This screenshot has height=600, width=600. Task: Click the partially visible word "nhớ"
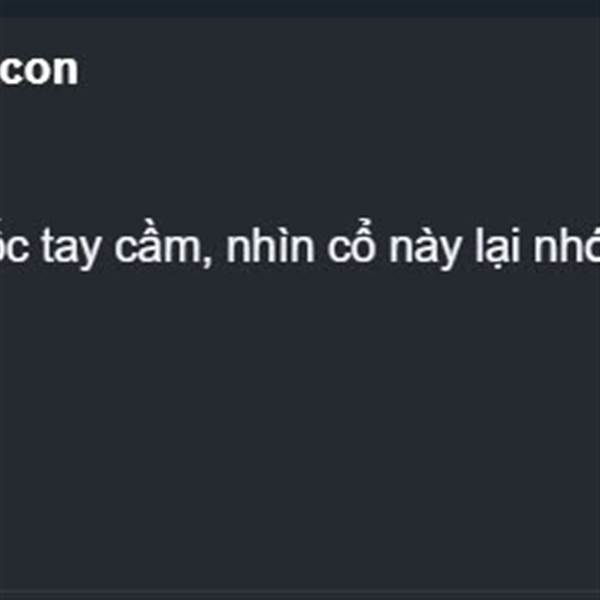point(567,243)
